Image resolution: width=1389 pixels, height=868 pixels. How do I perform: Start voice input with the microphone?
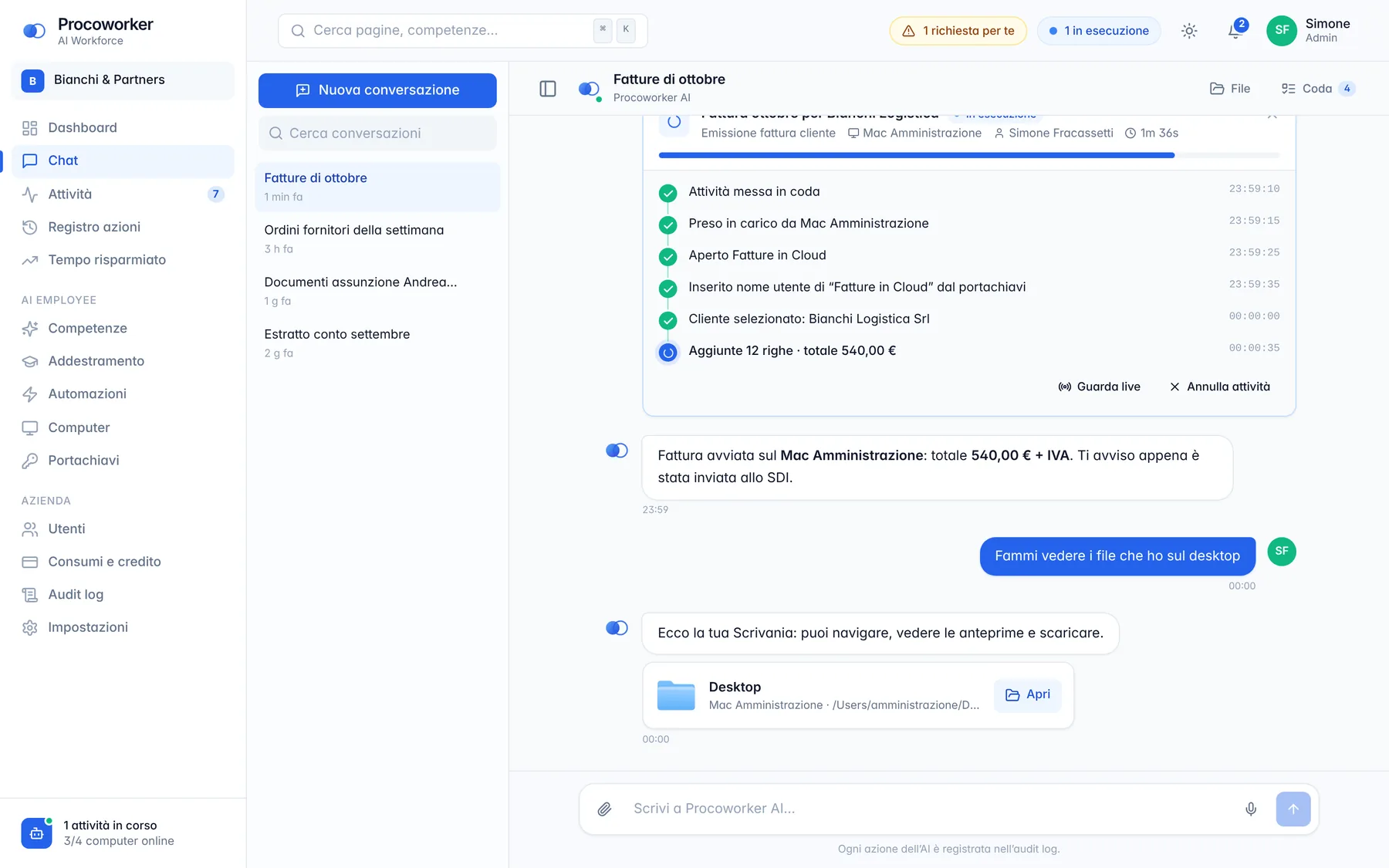coord(1251,809)
